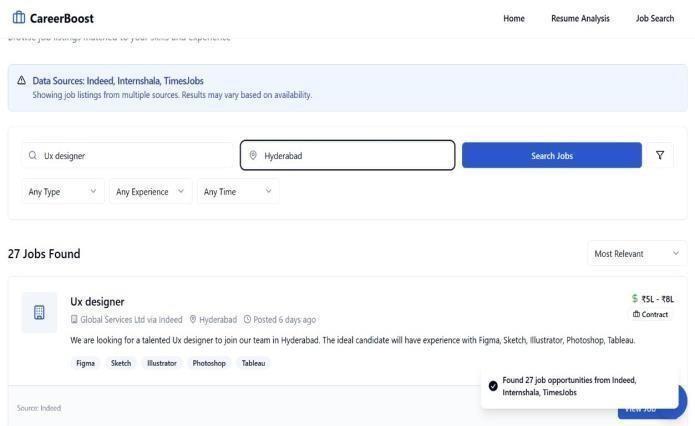Open the Ux designer job title

click(97, 301)
